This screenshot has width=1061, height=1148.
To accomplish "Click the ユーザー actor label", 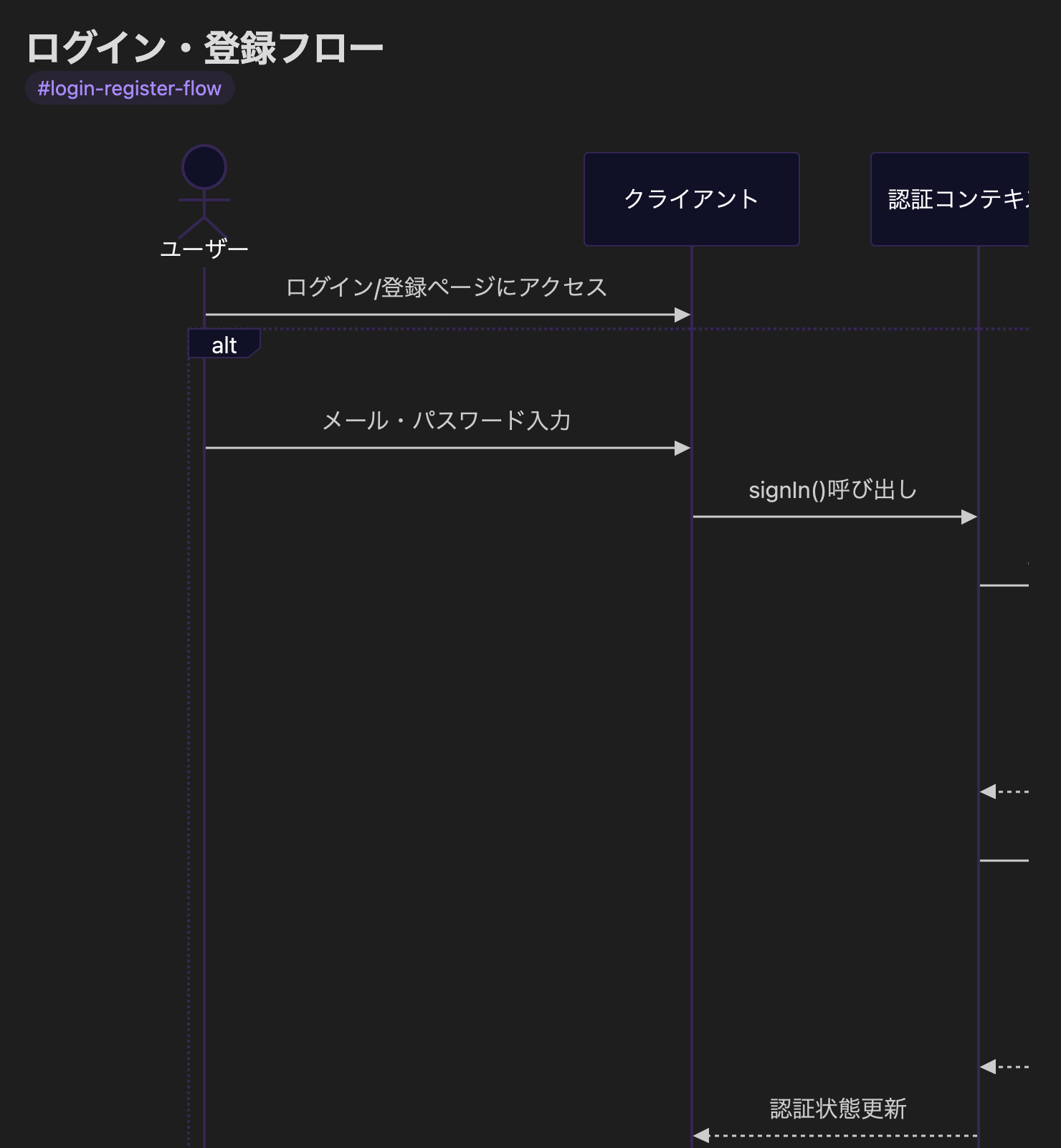I will click(x=204, y=249).
